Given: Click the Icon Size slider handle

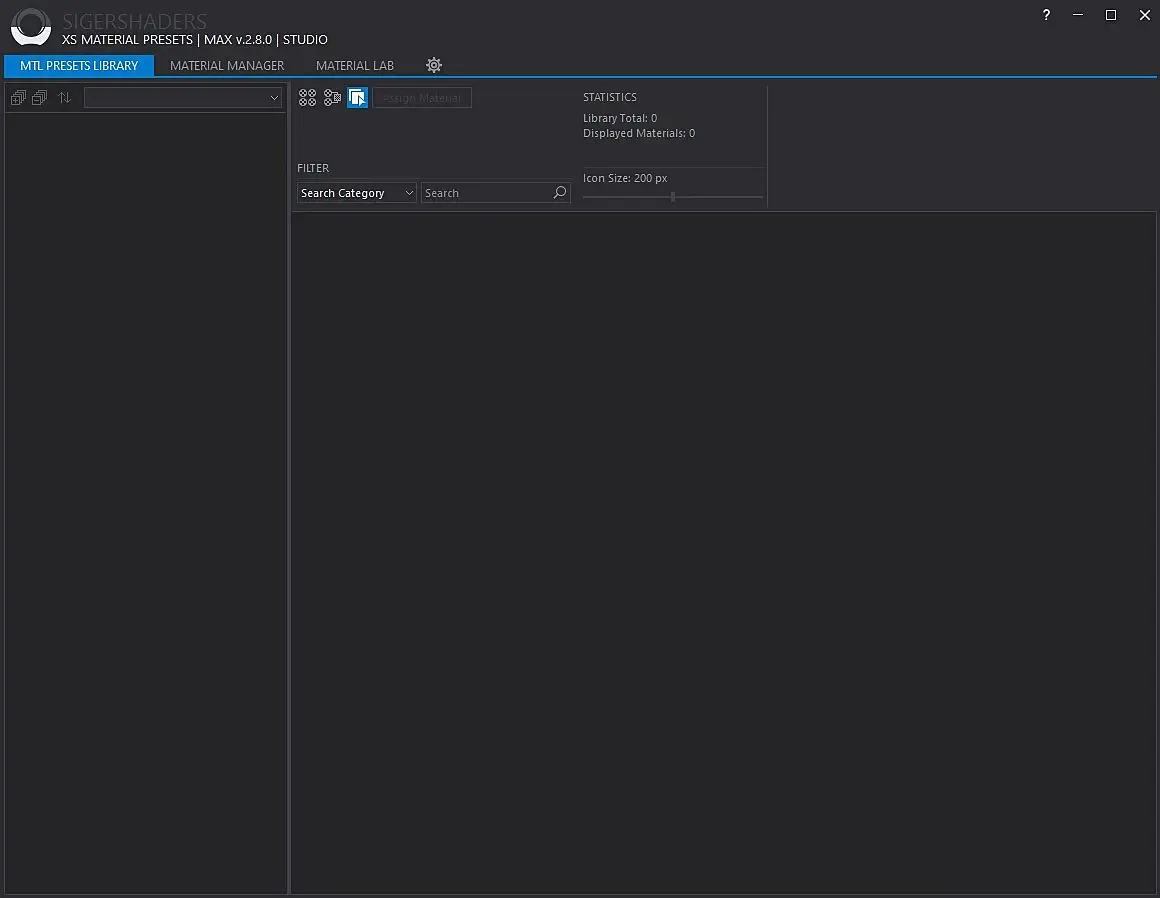Looking at the screenshot, I should (x=673, y=197).
